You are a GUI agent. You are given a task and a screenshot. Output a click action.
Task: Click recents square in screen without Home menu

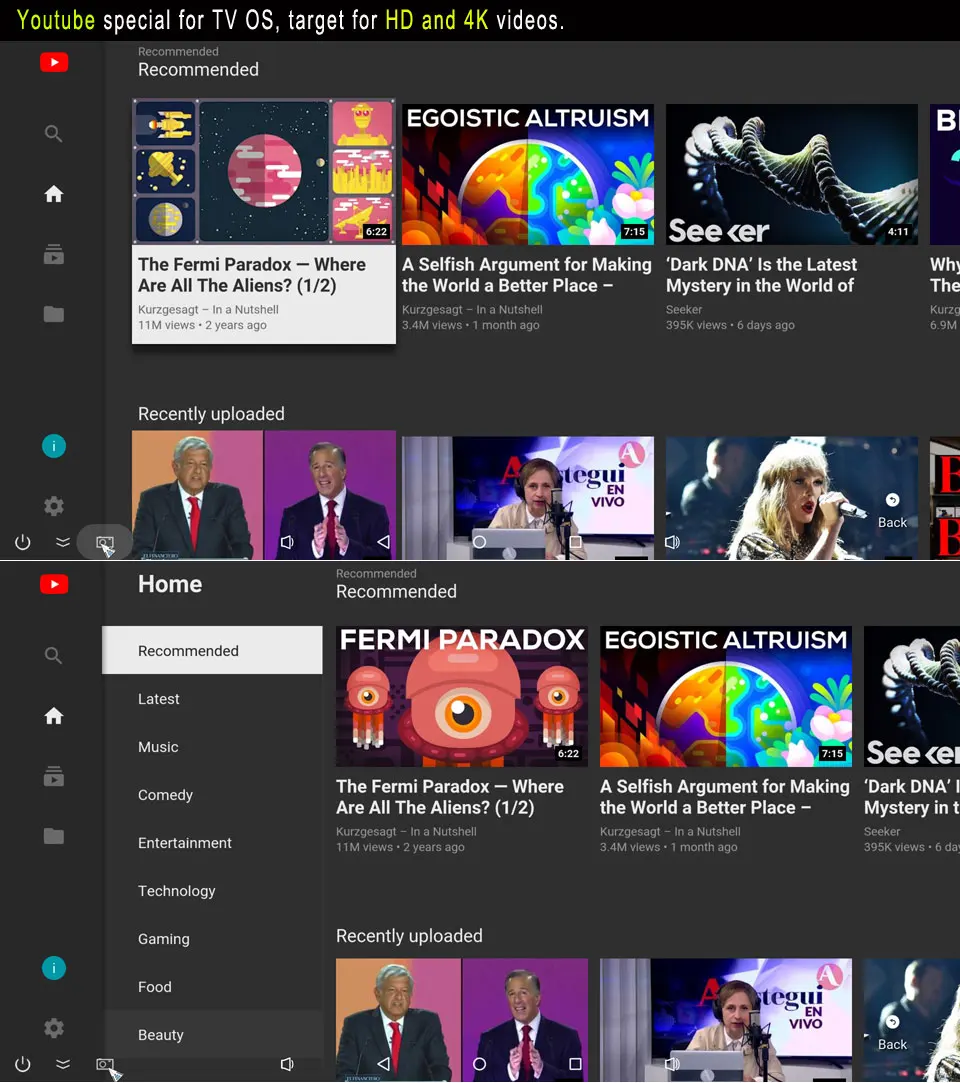[x=575, y=542]
